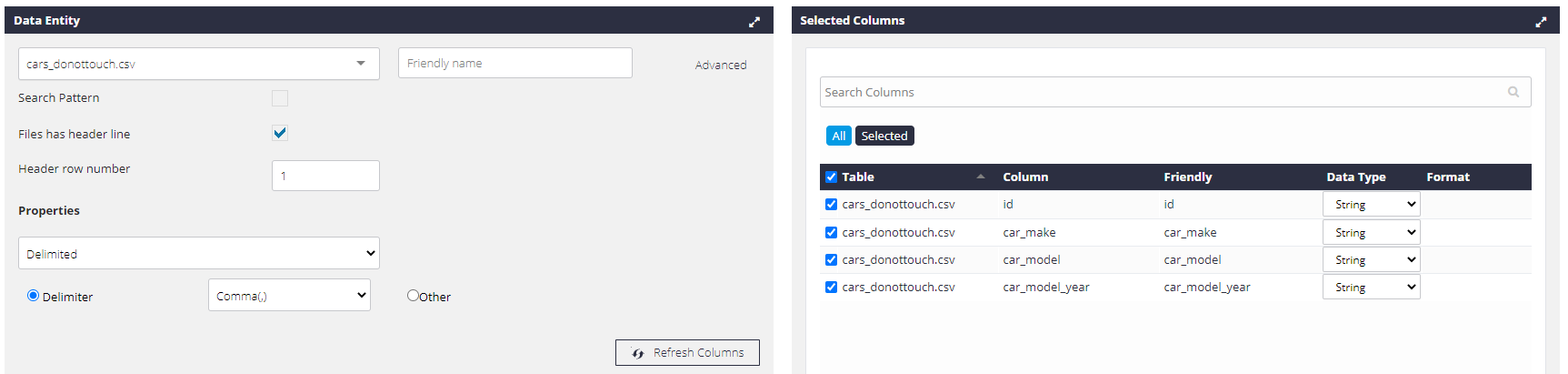Viewport: 1568px width, 374px height.
Task: Uncheck the car_make row checkbox
Action: [x=831, y=232]
